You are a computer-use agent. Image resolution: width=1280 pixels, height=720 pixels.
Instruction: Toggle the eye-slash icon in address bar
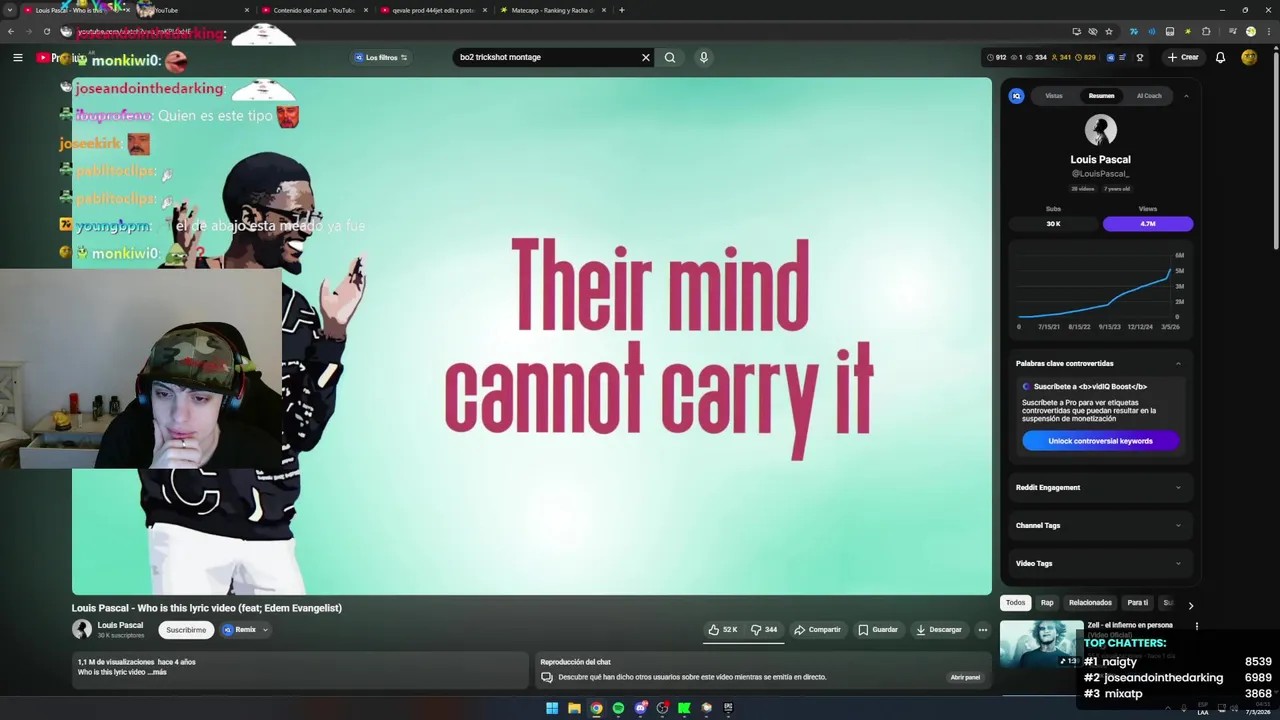point(1092,31)
